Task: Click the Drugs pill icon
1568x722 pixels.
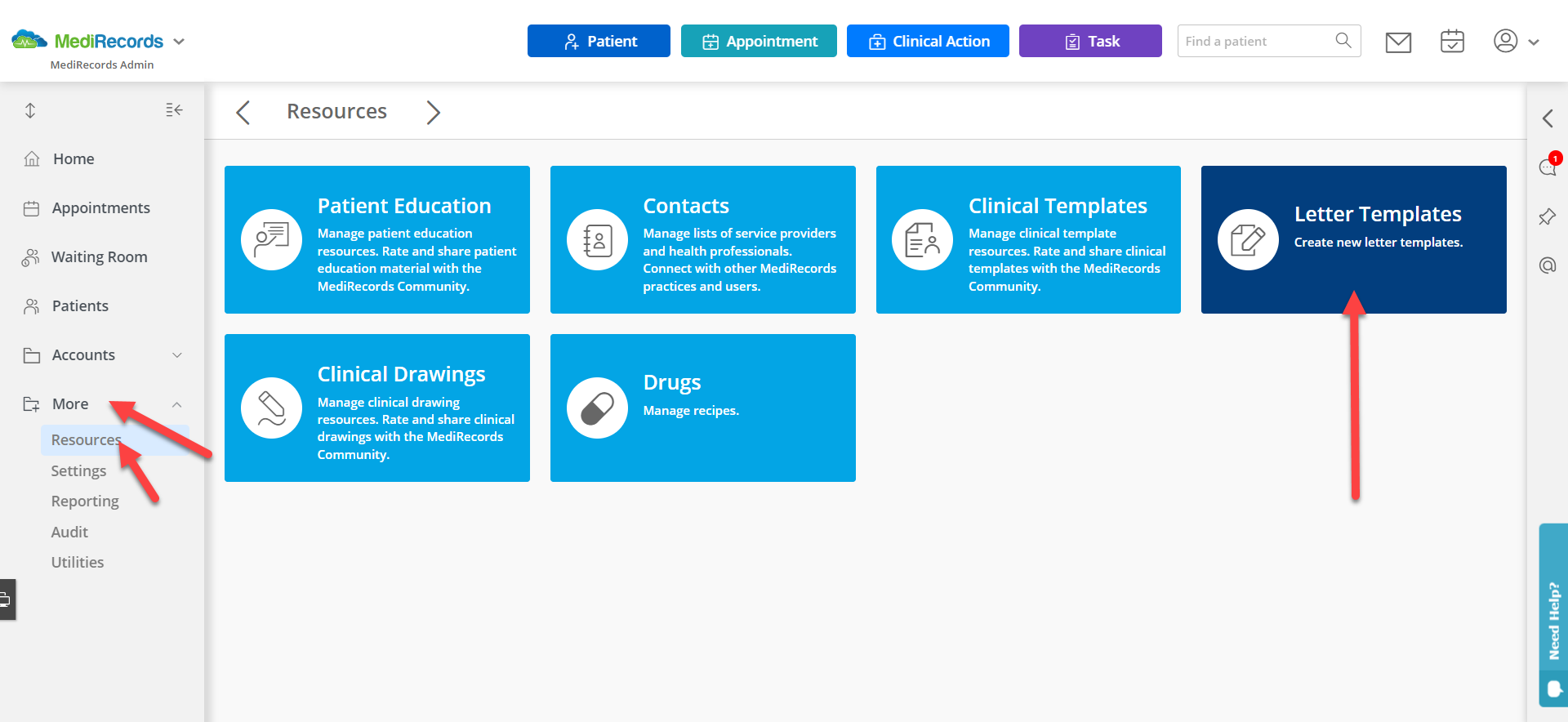Action: pos(597,408)
